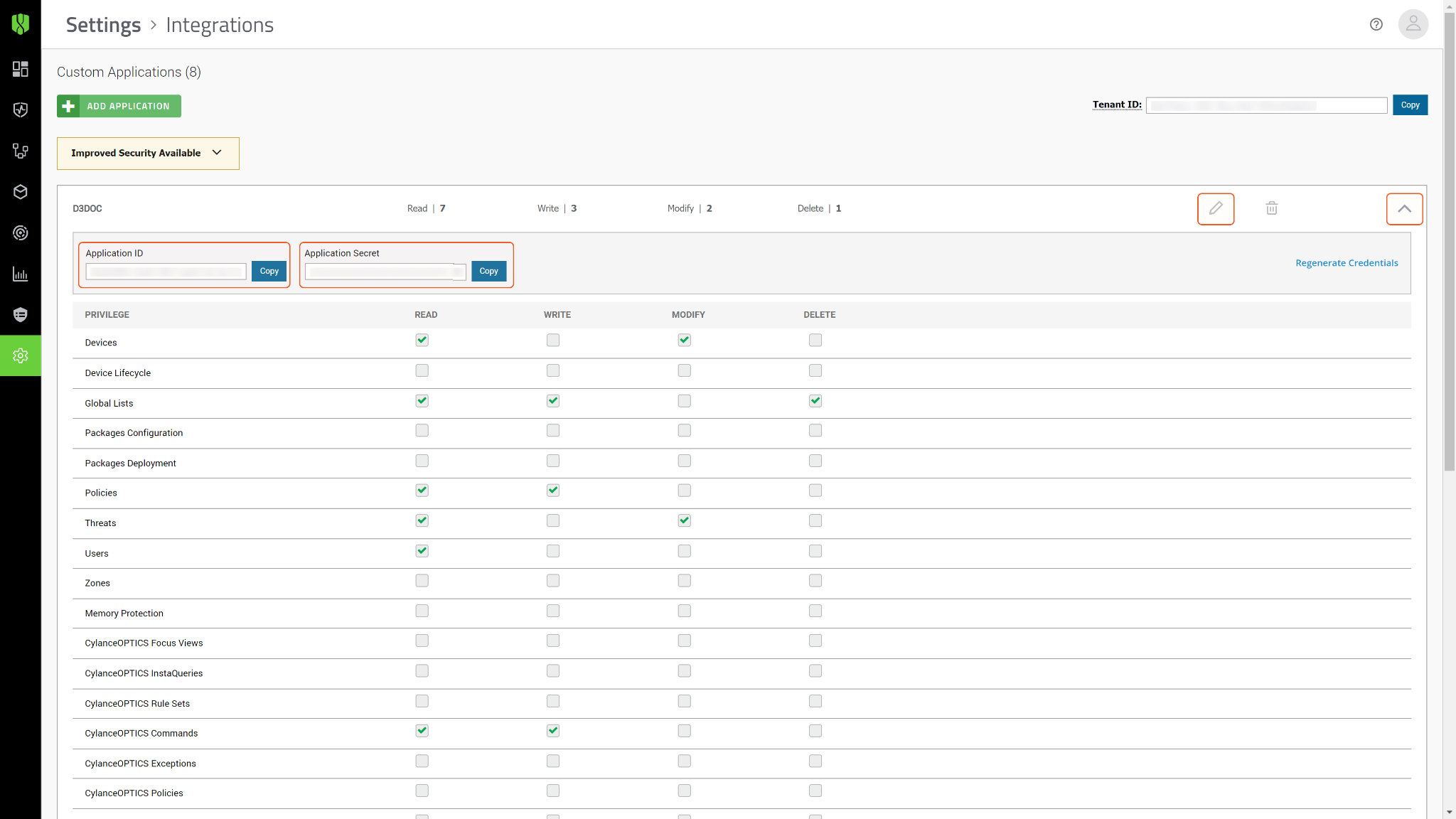Delete D3DOC using the trash icon
The height and width of the screenshot is (819, 1456).
point(1272,208)
